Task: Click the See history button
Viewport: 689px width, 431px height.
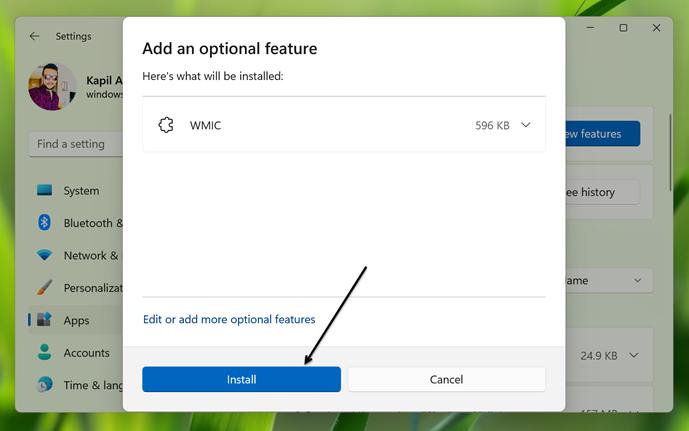Action: pyautogui.click(x=598, y=192)
